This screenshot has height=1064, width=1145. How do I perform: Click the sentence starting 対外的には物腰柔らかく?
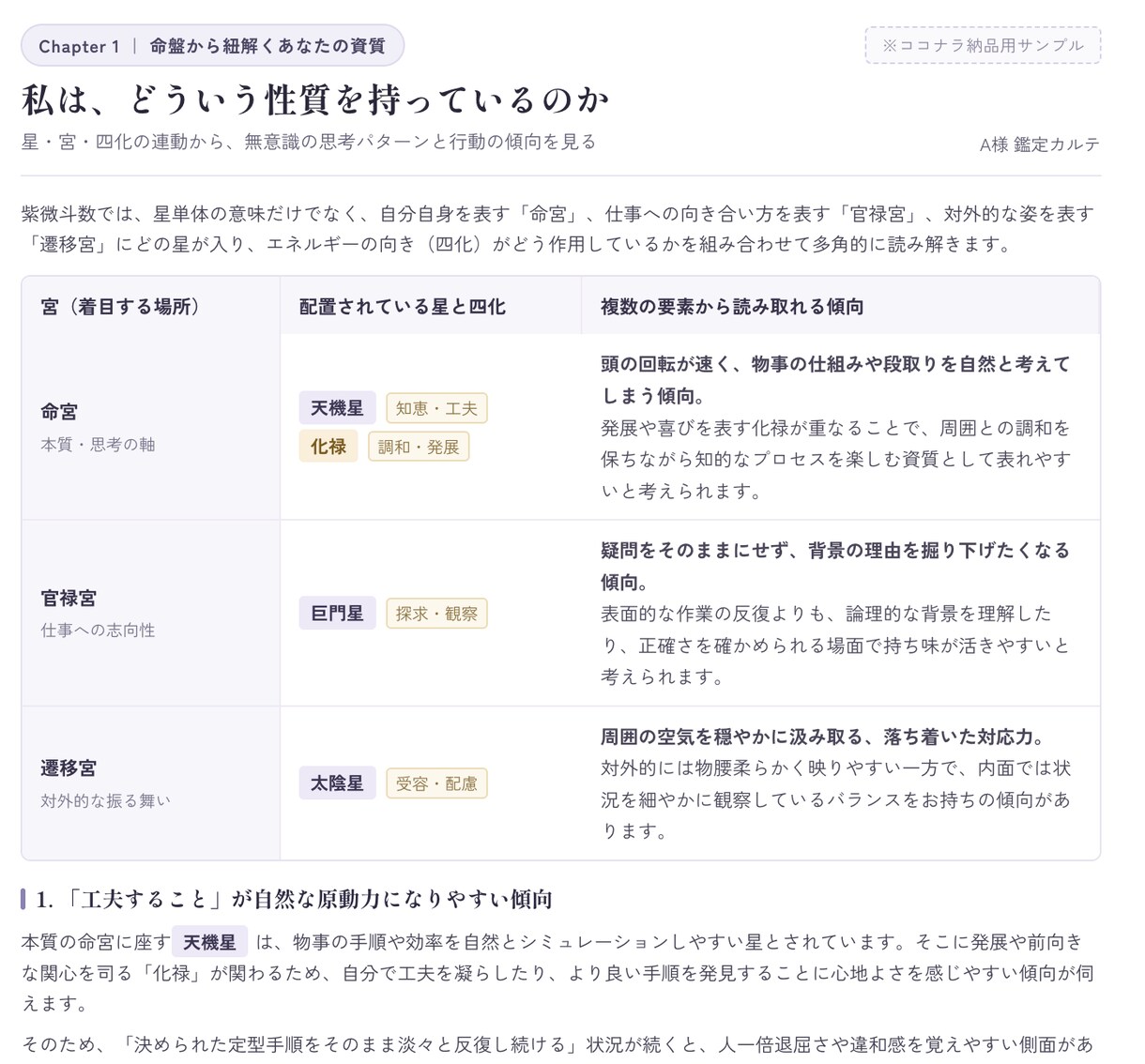click(835, 799)
